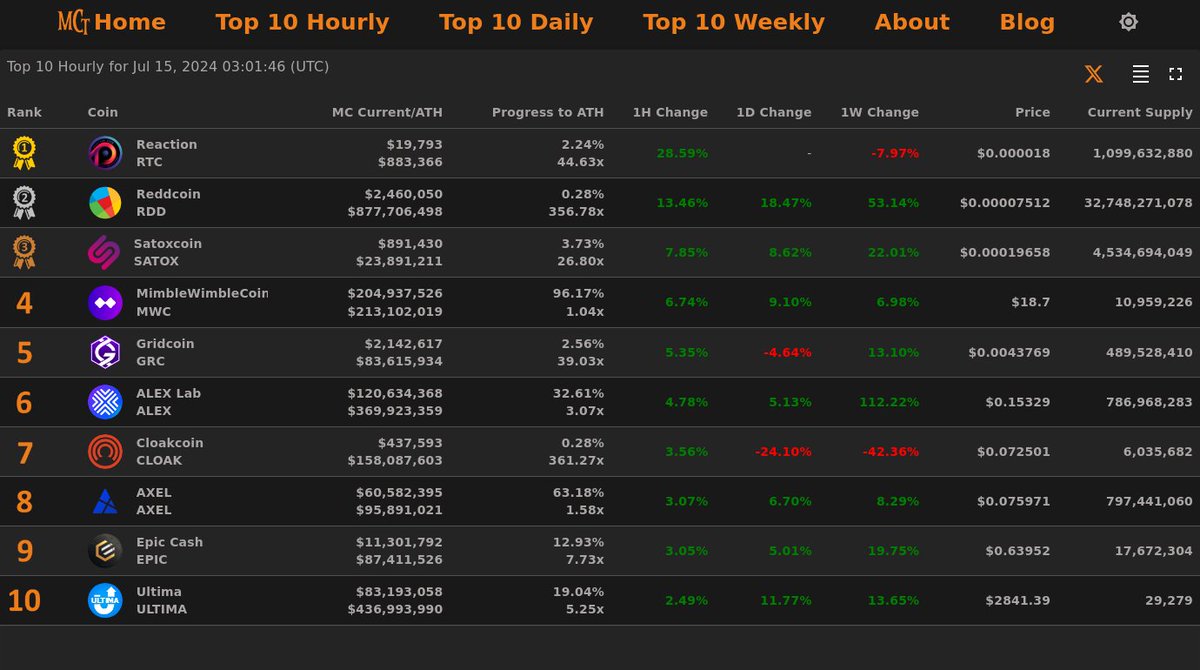Click the 32,748,271,078 supply value
Screen dimensions: 1200x670
tap(1138, 203)
